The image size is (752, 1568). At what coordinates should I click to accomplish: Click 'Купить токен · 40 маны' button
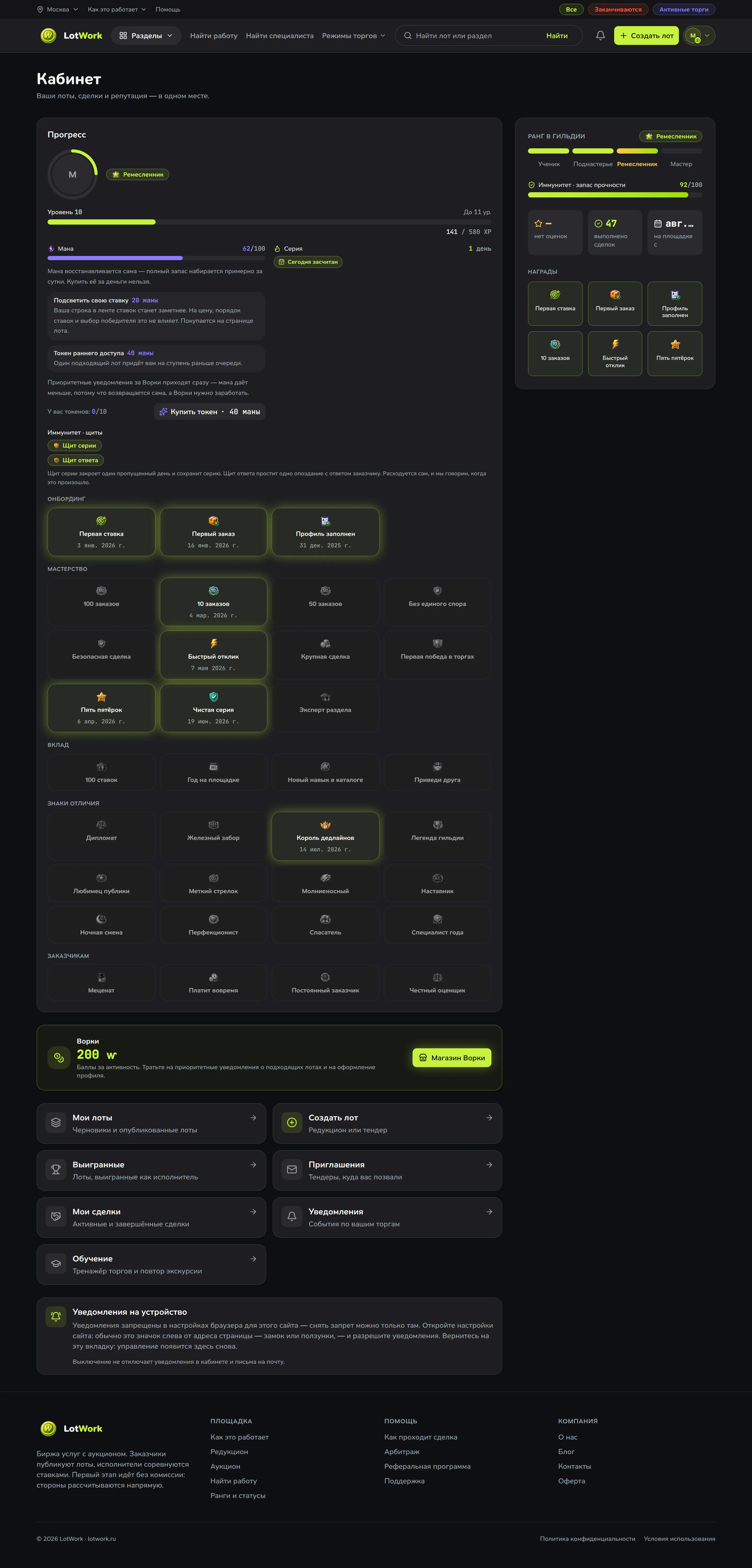[x=209, y=412]
